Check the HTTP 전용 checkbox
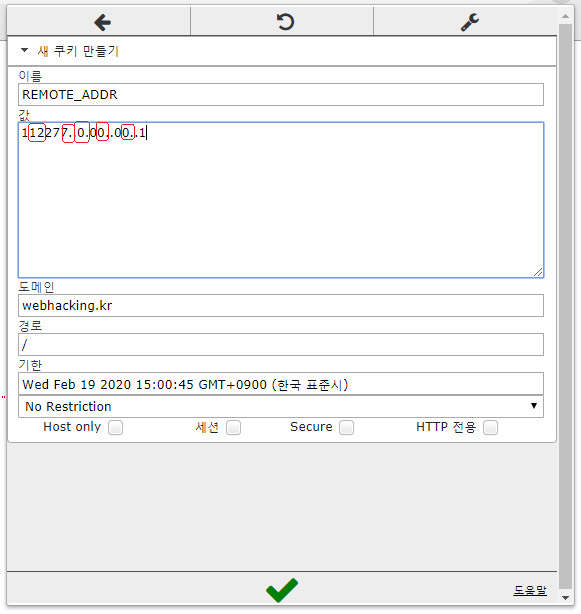 coord(491,427)
